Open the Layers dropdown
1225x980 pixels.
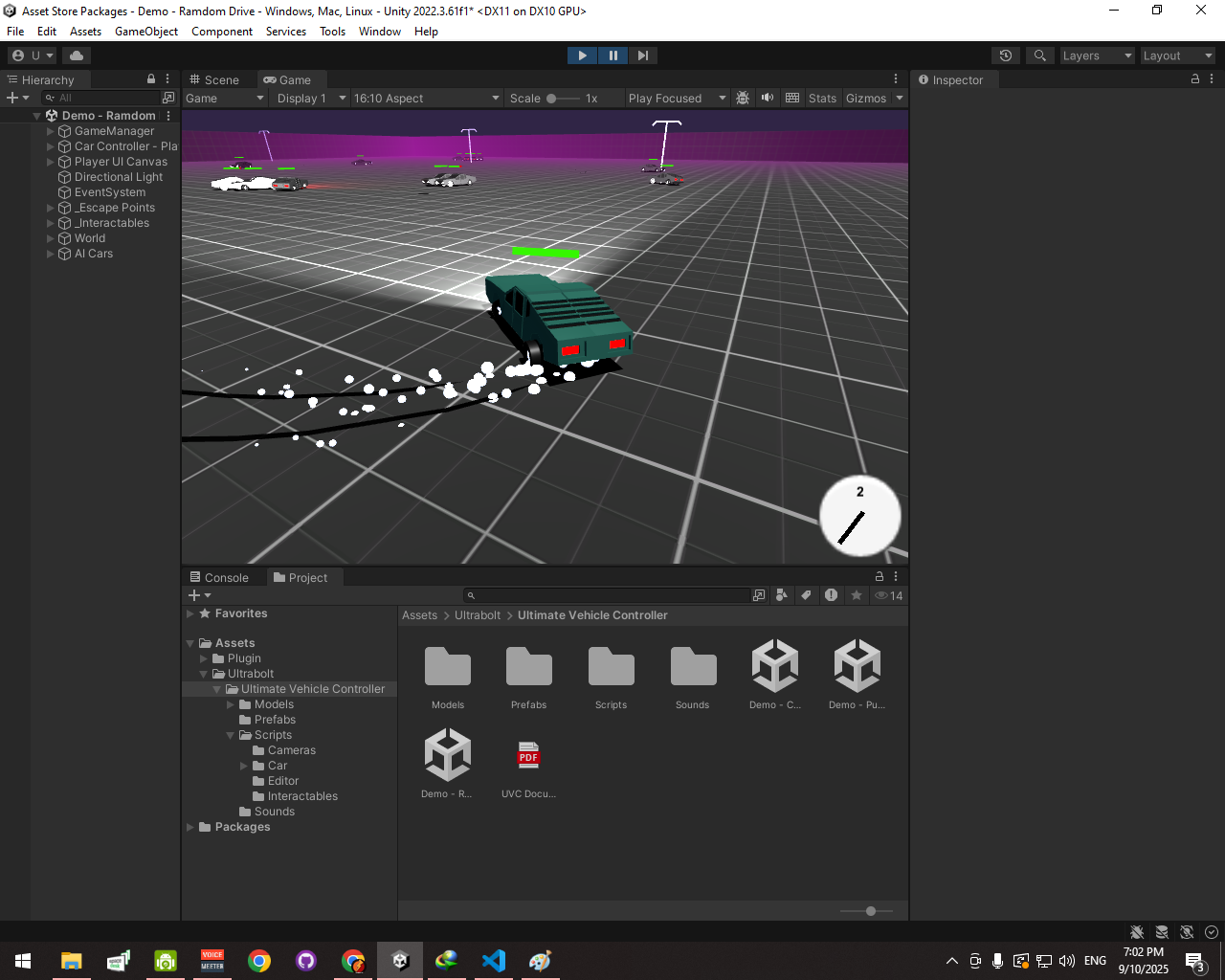1097,56
